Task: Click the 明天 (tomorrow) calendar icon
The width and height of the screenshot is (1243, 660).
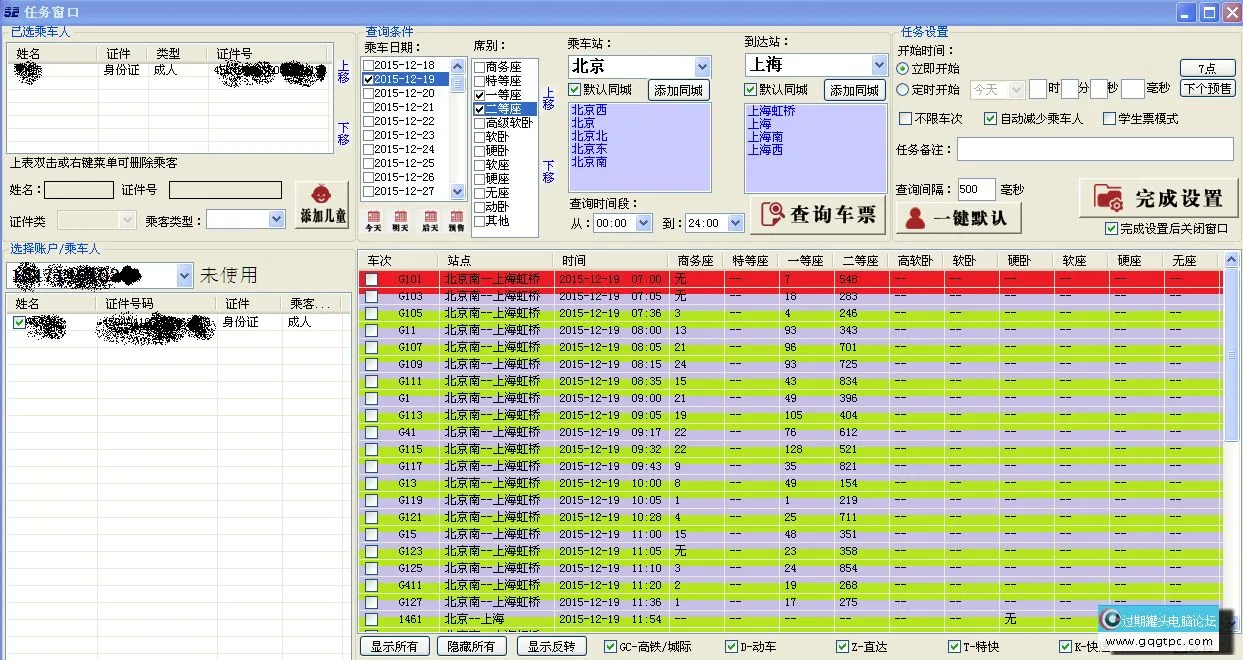Action: click(x=400, y=220)
